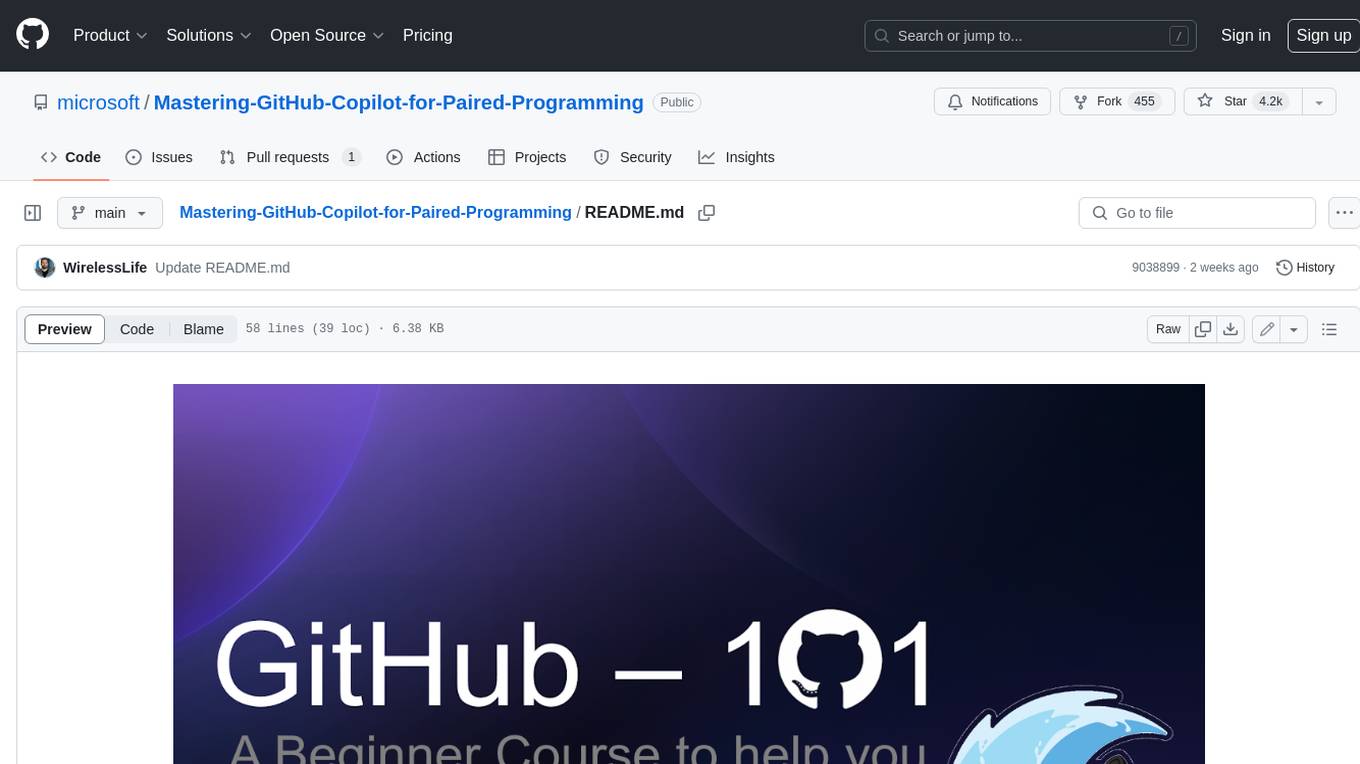
Task: Open the WirelessLife avatar profile
Action: (45, 267)
